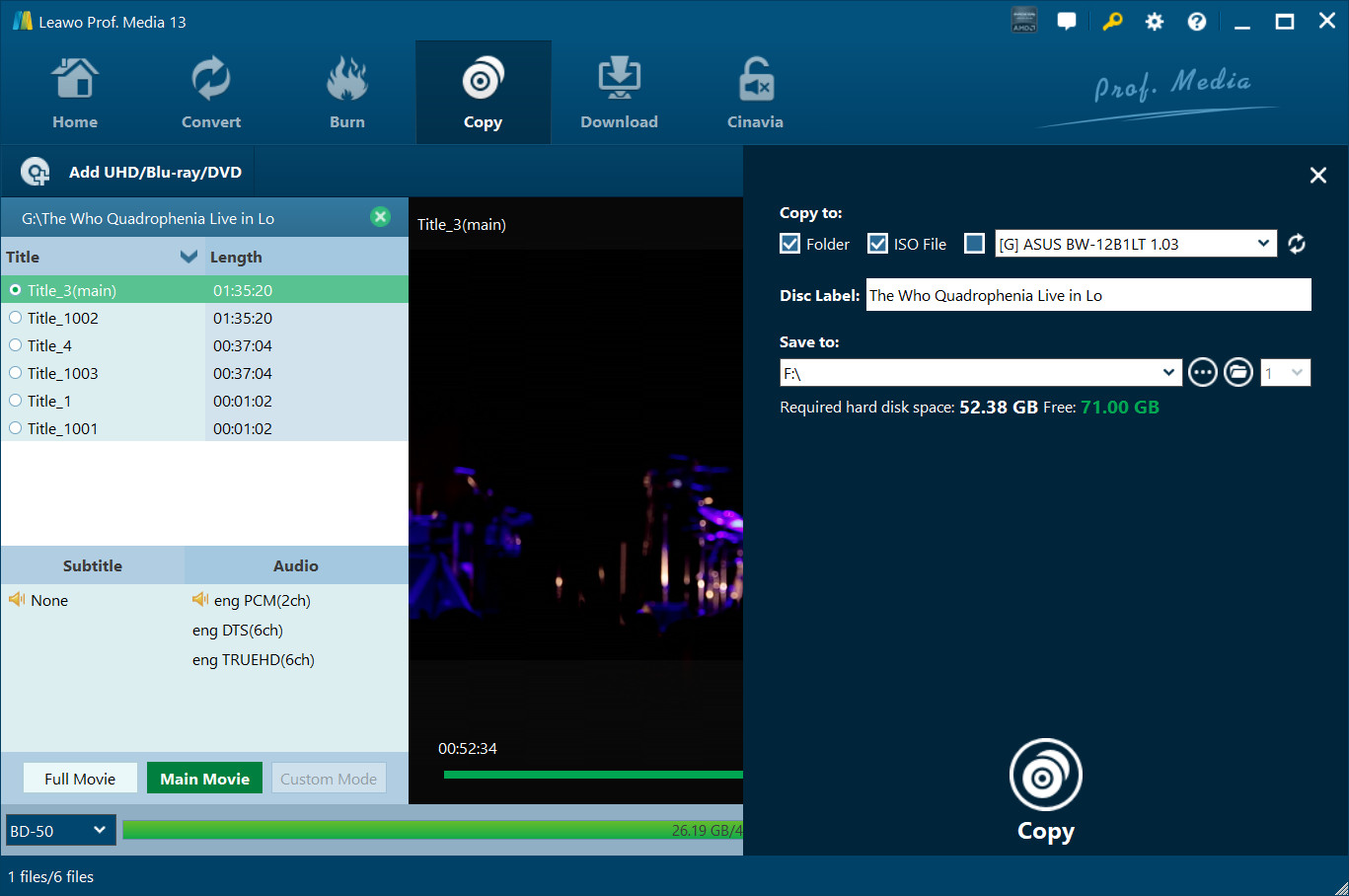Expand the BD-50 disc type dropdown

point(60,831)
